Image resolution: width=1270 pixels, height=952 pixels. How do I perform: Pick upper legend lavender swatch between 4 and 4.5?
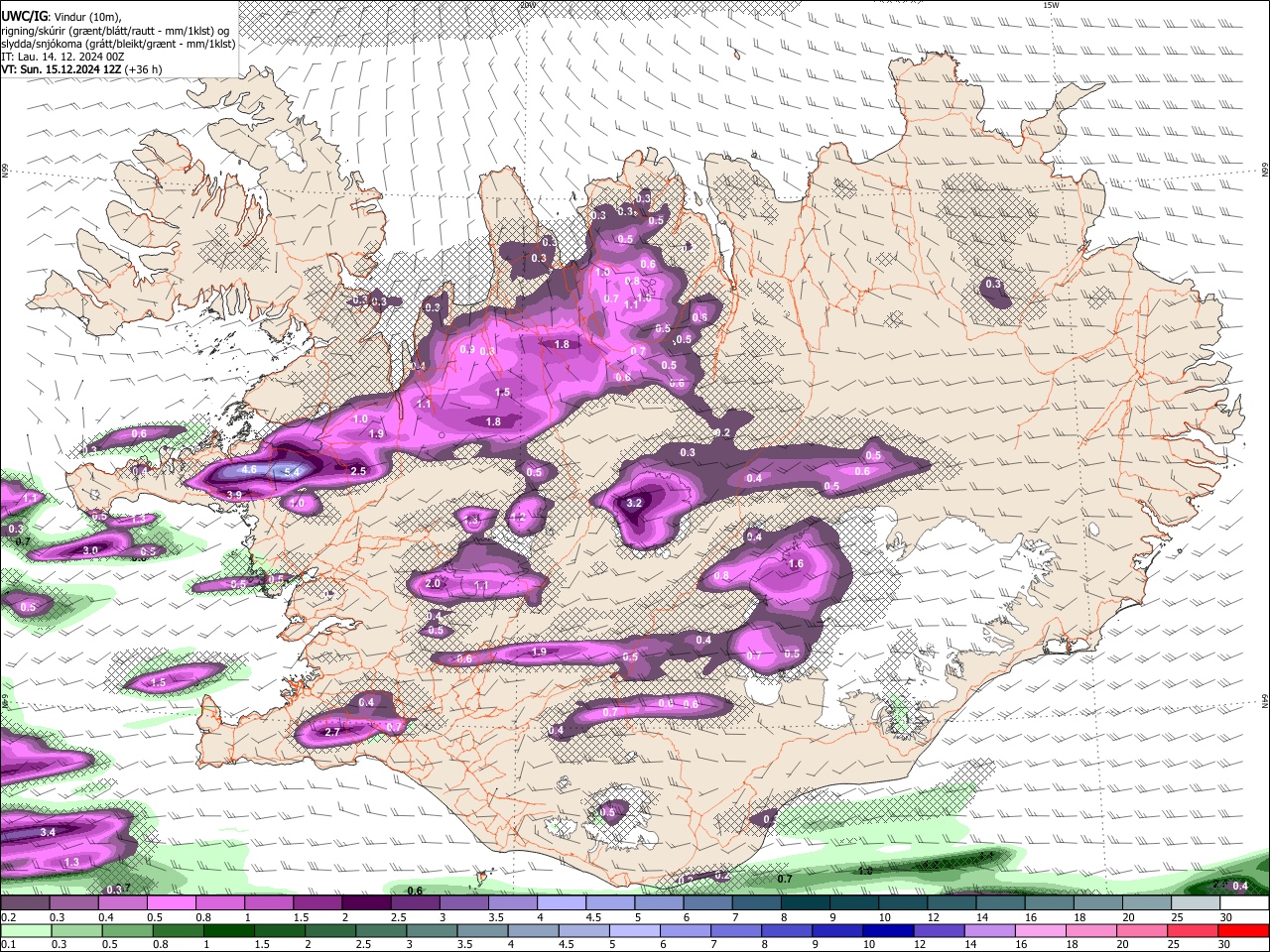(562, 903)
